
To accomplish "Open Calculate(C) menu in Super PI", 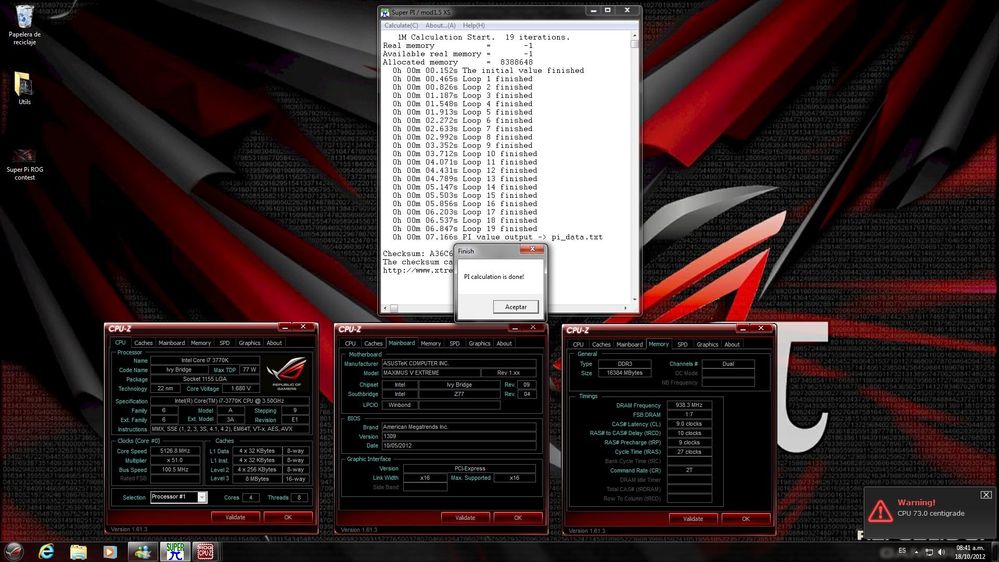I will click(x=401, y=25).
